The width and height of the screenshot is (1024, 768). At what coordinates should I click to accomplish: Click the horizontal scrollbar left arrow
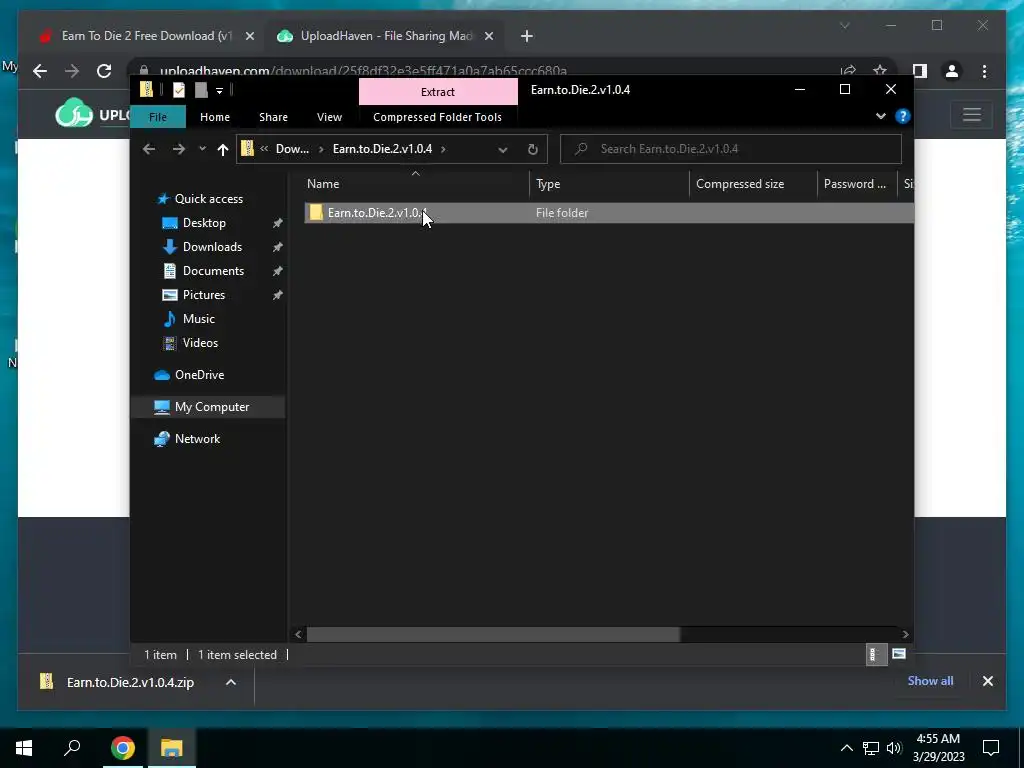(x=298, y=634)
